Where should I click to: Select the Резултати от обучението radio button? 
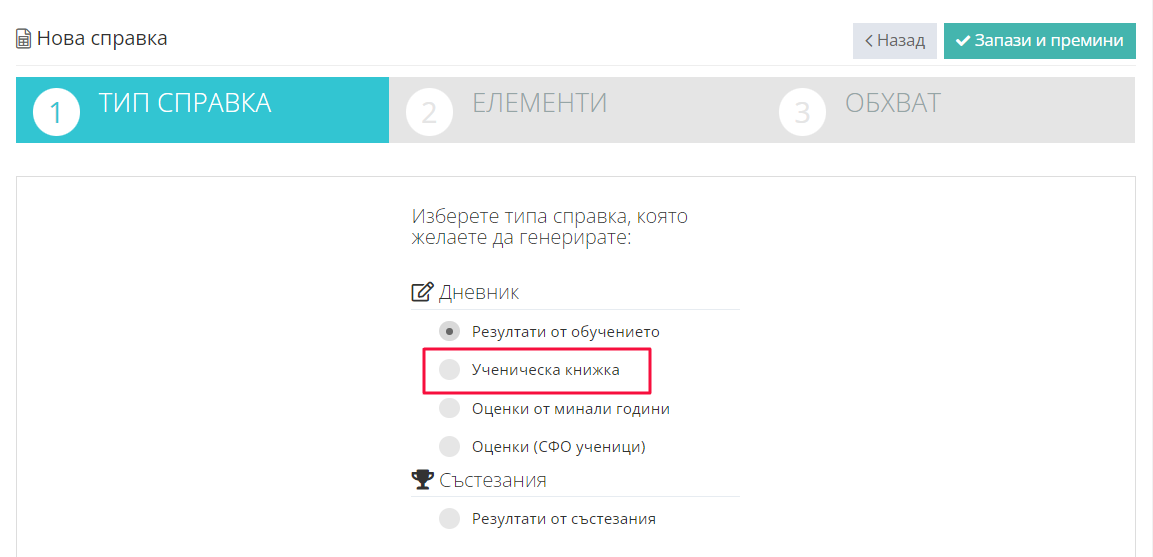point(449,331)
